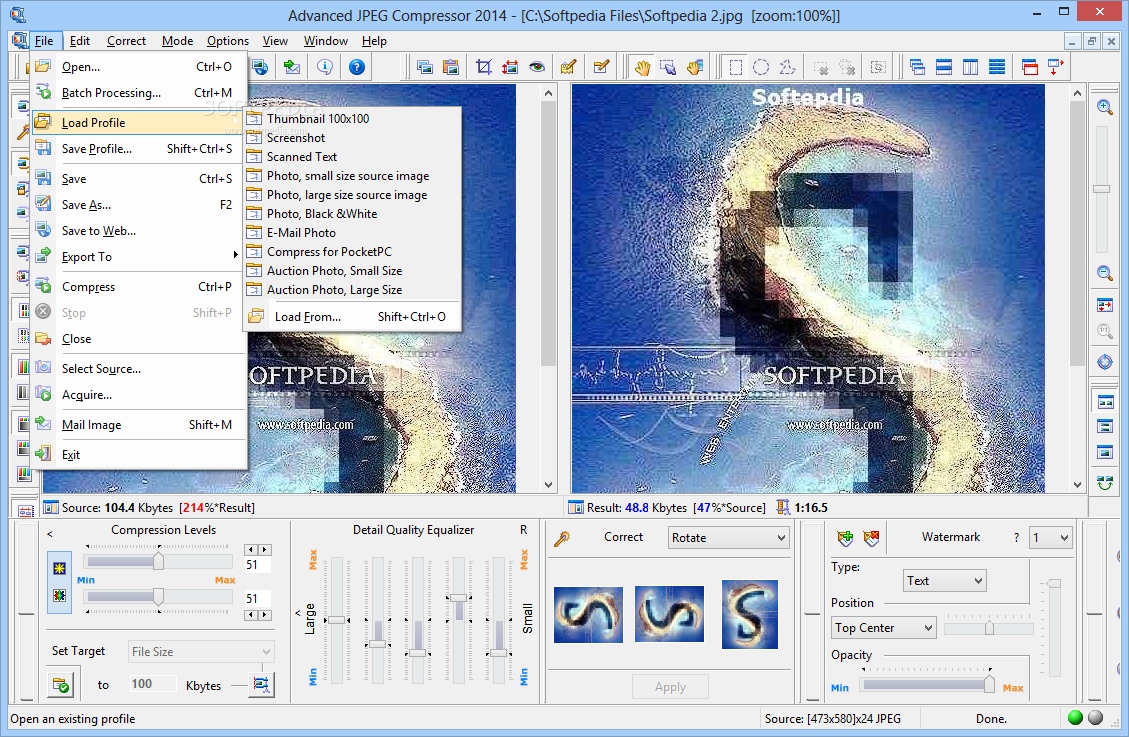Click the image info icon
The width and height of the screenshot is (1129, 737).
pyautogui.click(x=325, y=68)
